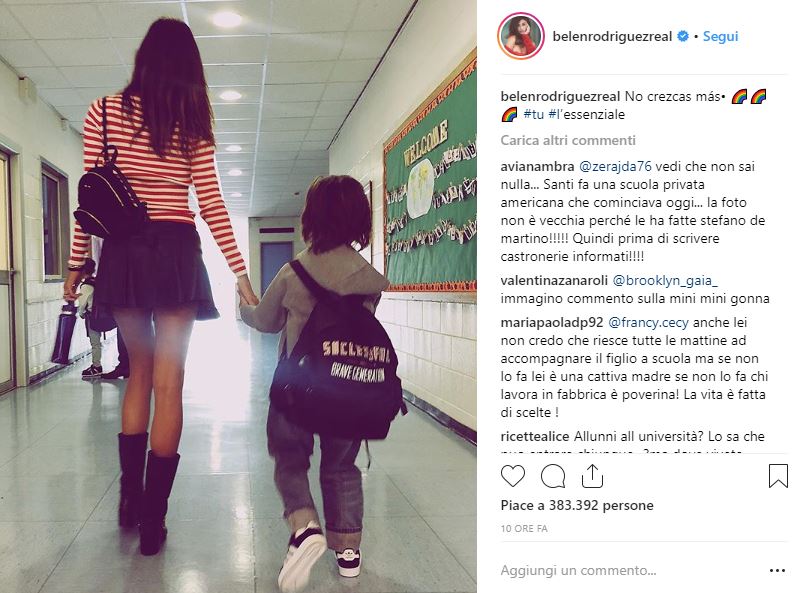Follow the account via Segui
The height and width of the screenshot is (593, 795).
point(720,36)
